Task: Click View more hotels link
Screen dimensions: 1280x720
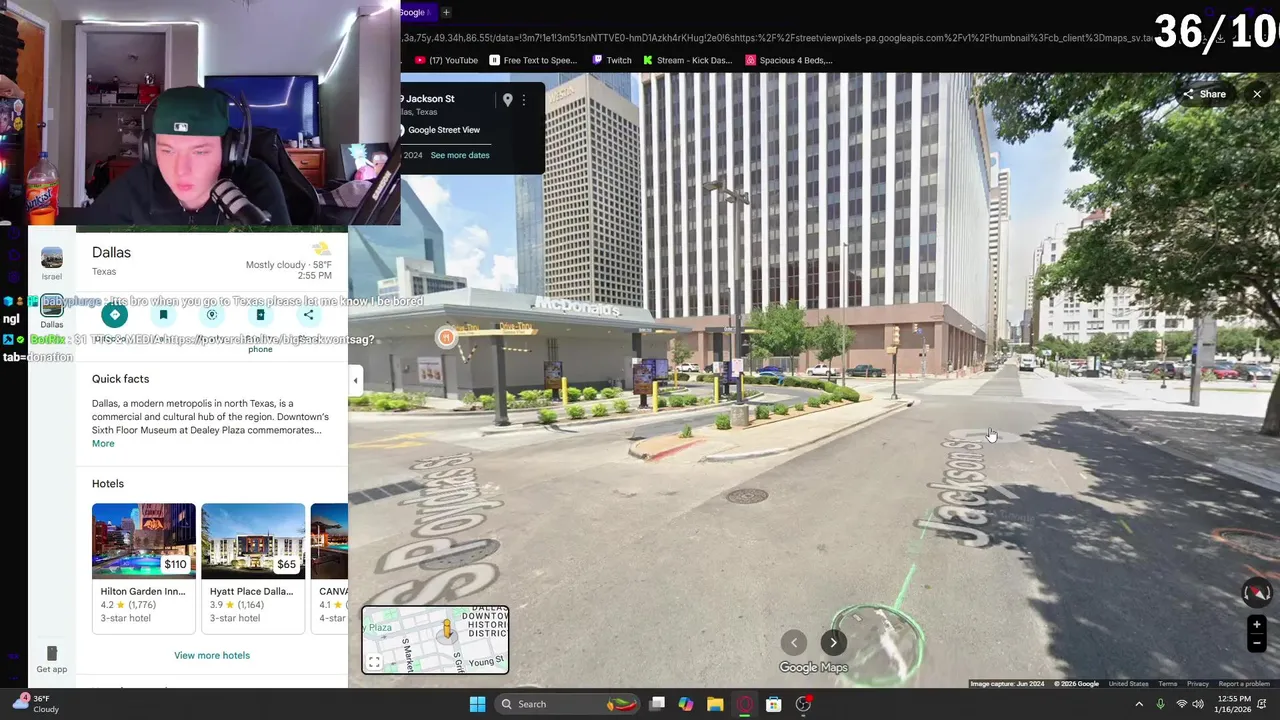Action: 212,655
